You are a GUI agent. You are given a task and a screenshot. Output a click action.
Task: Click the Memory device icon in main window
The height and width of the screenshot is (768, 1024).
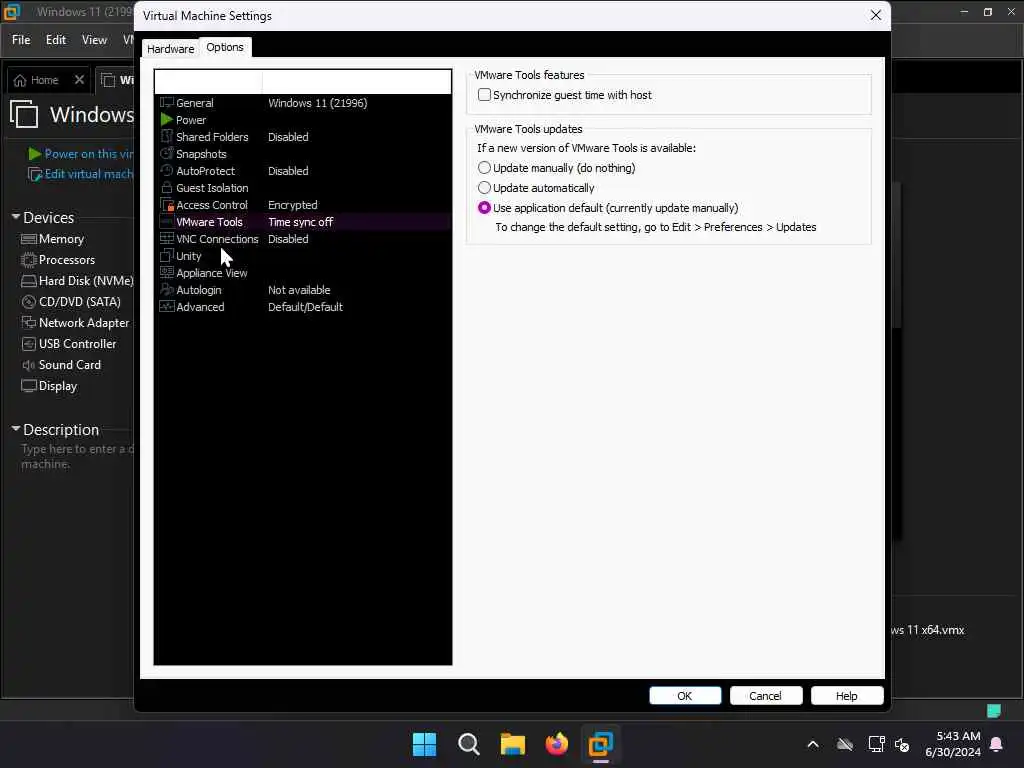pyautogui.click(x=29, y=239)
